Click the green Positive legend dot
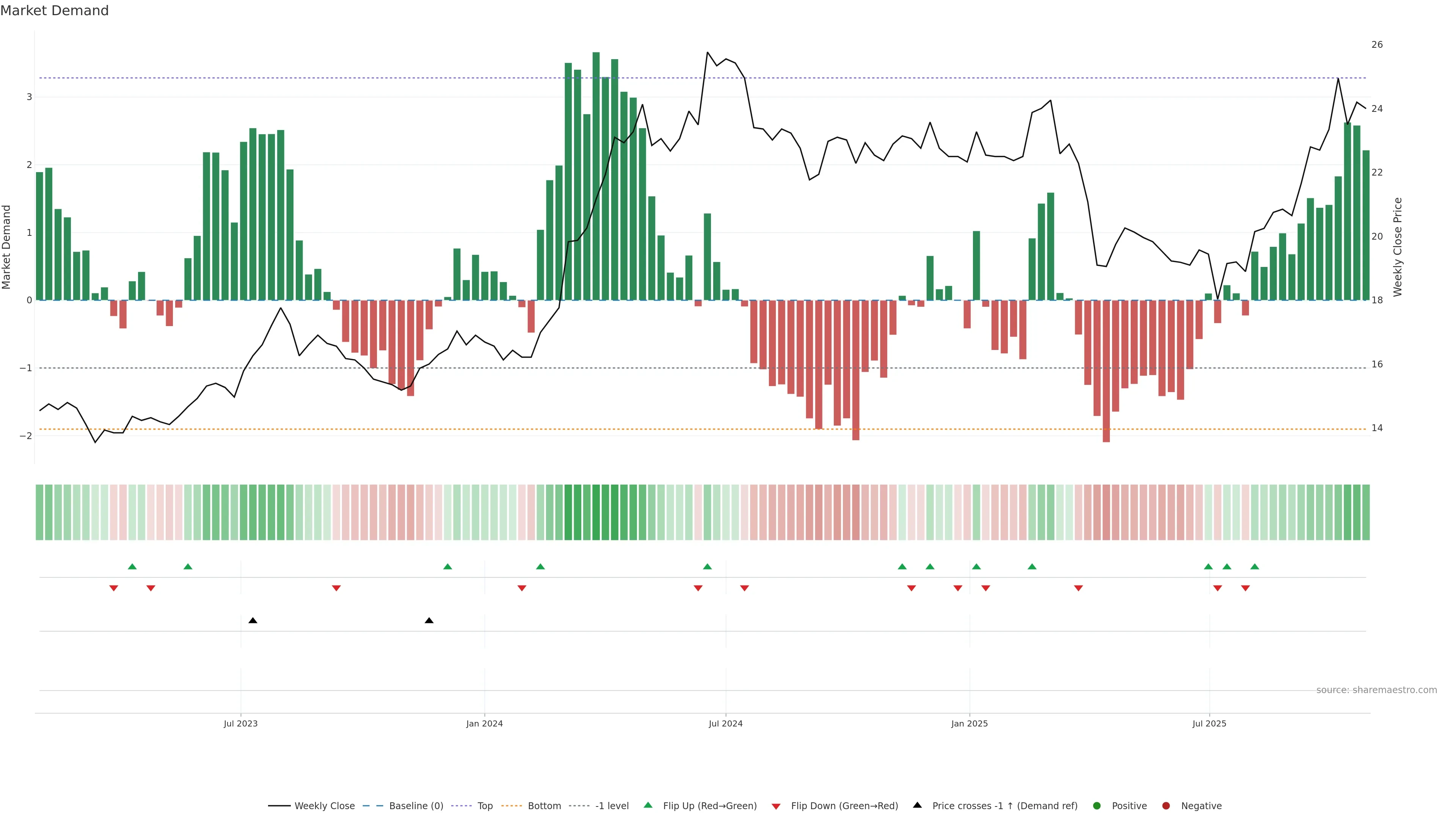 tap(1097, 805)
